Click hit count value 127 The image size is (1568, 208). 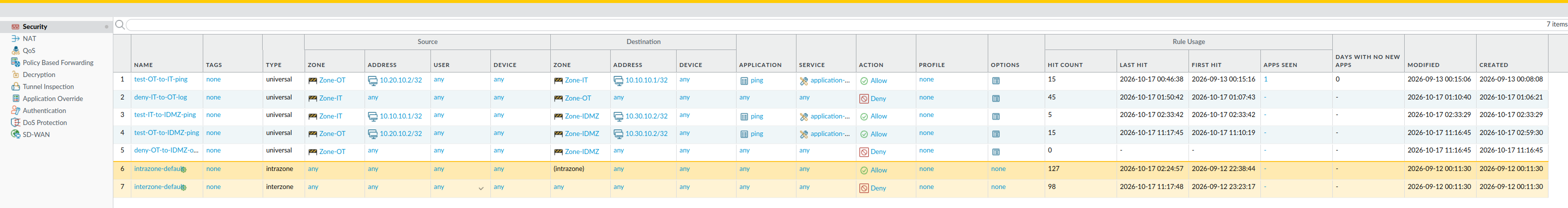click(1053, 169)
